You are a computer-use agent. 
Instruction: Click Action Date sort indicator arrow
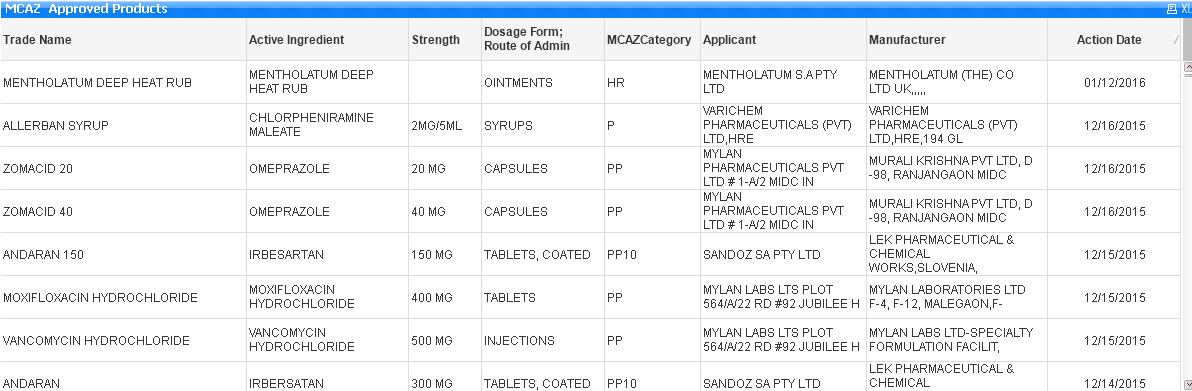1176,40
